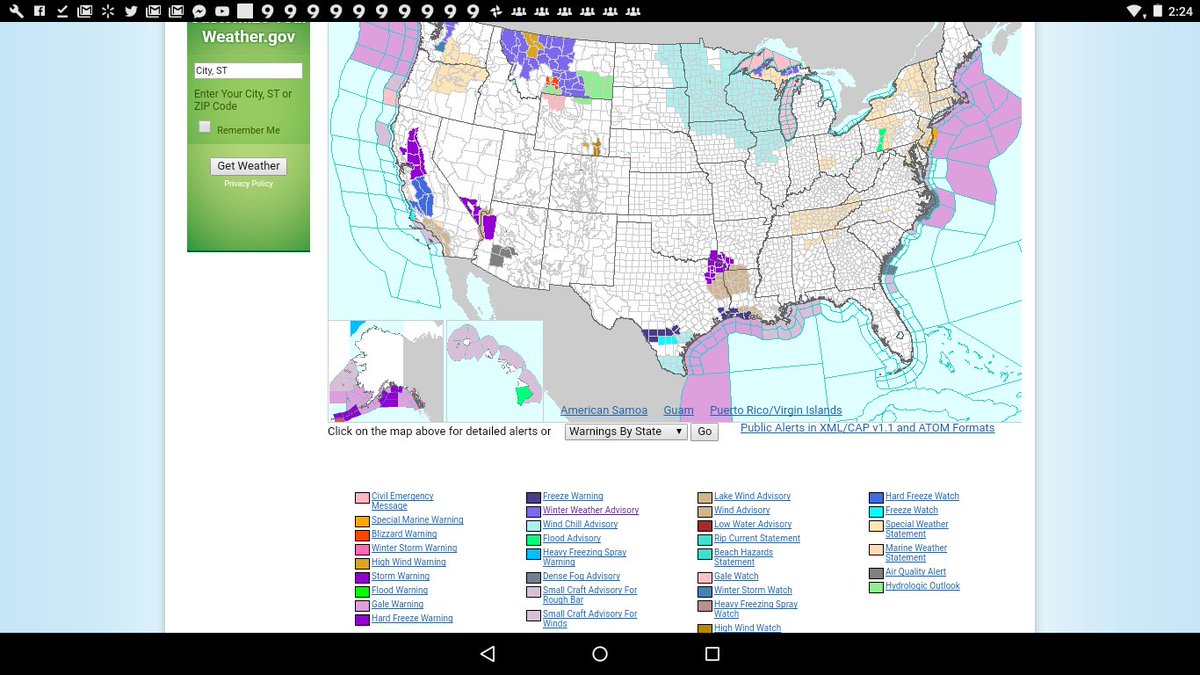The width and height of the screenshot is (1200, 675).
Task: Open the Marine Weather Statement legend link
Action: pyautogui.click(x=916, y=553)
